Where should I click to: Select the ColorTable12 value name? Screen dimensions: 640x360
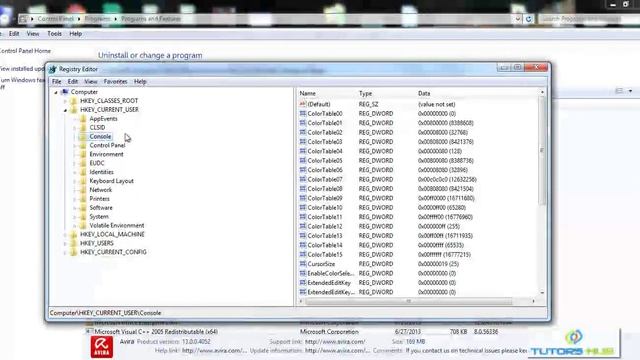(x=325, y=227)
